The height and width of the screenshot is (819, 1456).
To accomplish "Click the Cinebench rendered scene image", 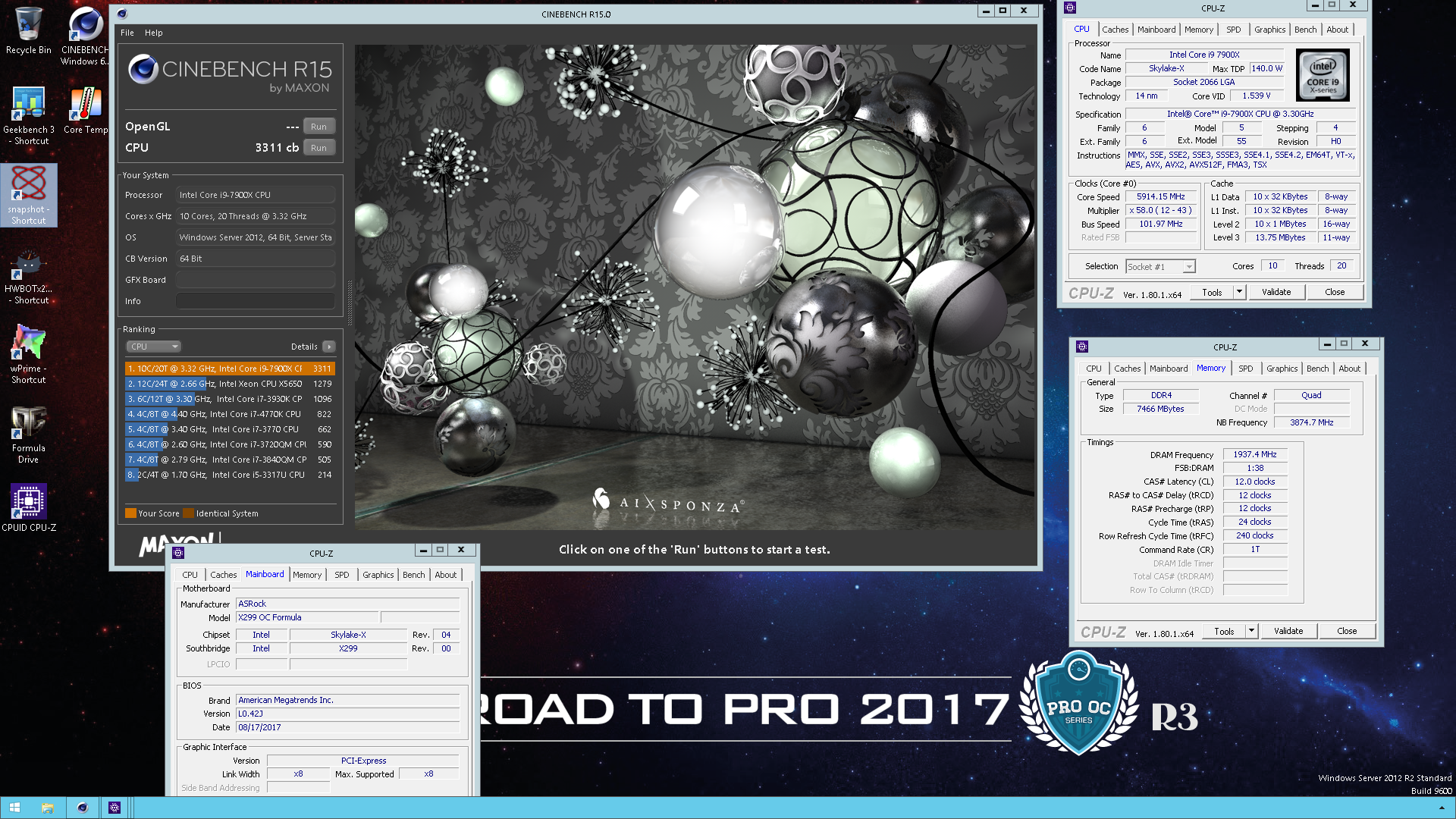I will pos(695,287).
